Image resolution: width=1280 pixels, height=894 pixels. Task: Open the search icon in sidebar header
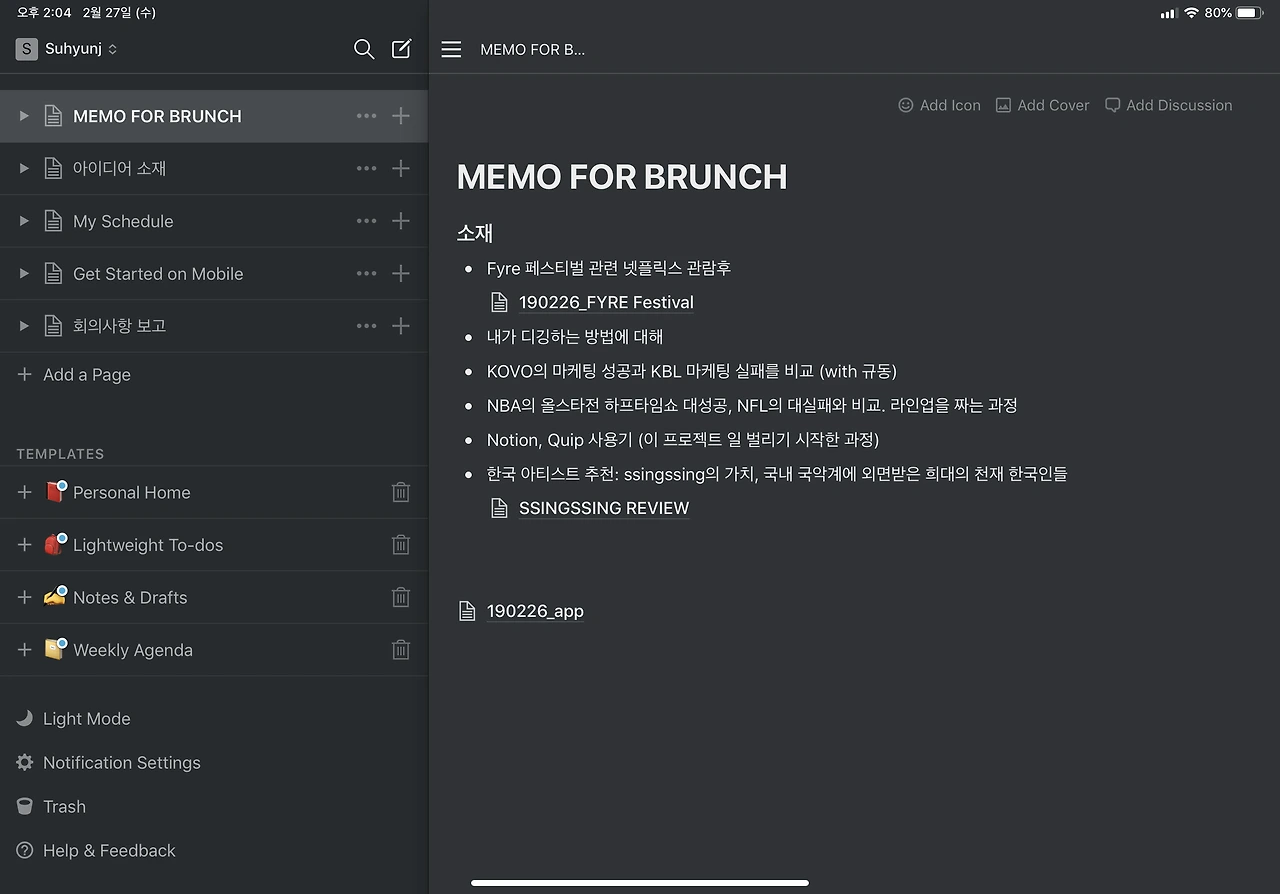[364, 49]
